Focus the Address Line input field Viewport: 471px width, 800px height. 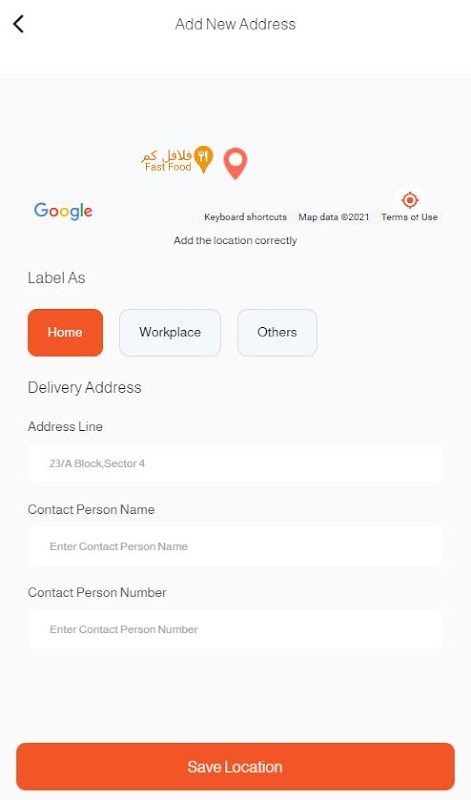pos(235,463)
